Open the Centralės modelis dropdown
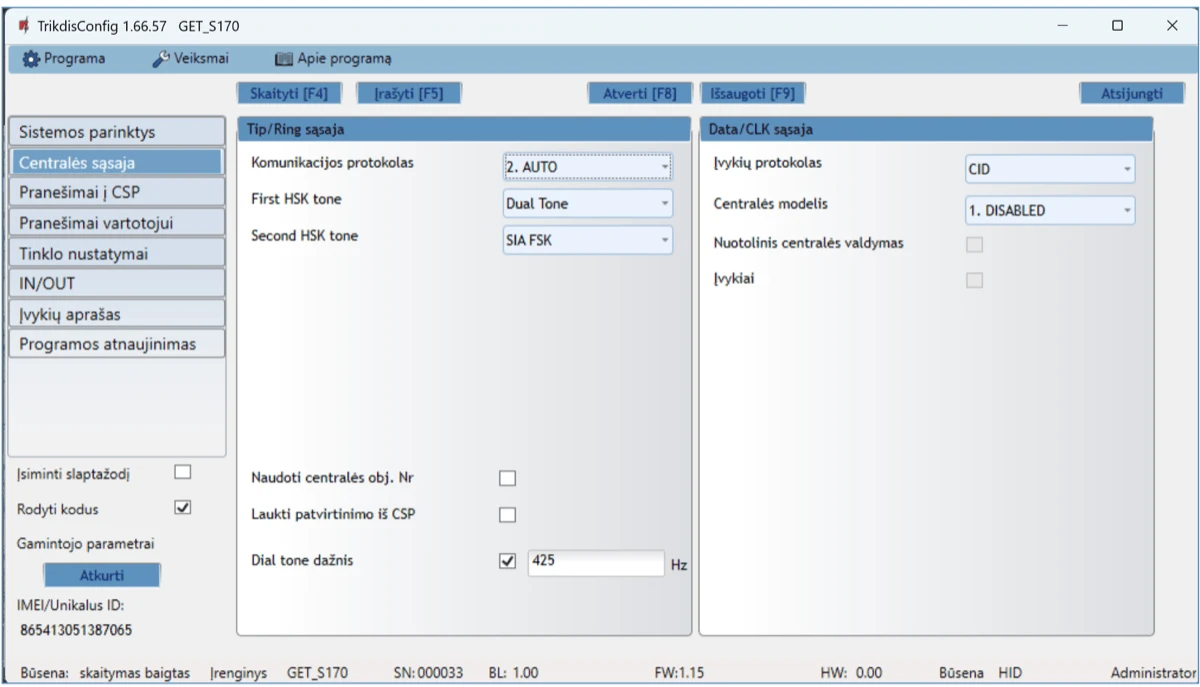1200x687 pixels. [1049, 211]
